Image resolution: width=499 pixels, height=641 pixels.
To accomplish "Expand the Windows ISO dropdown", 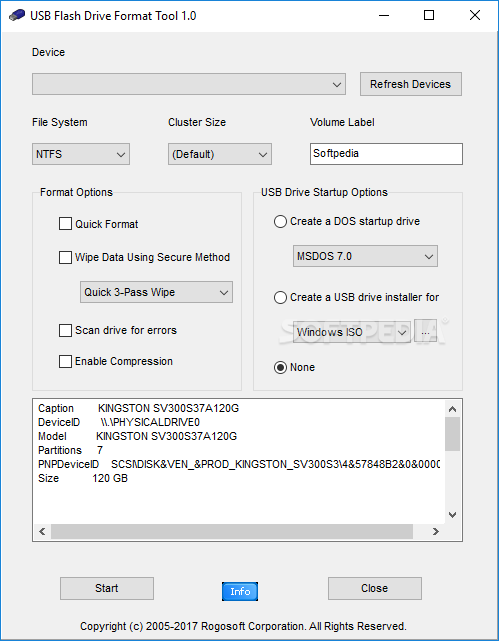I will click(x=351, y=332).
